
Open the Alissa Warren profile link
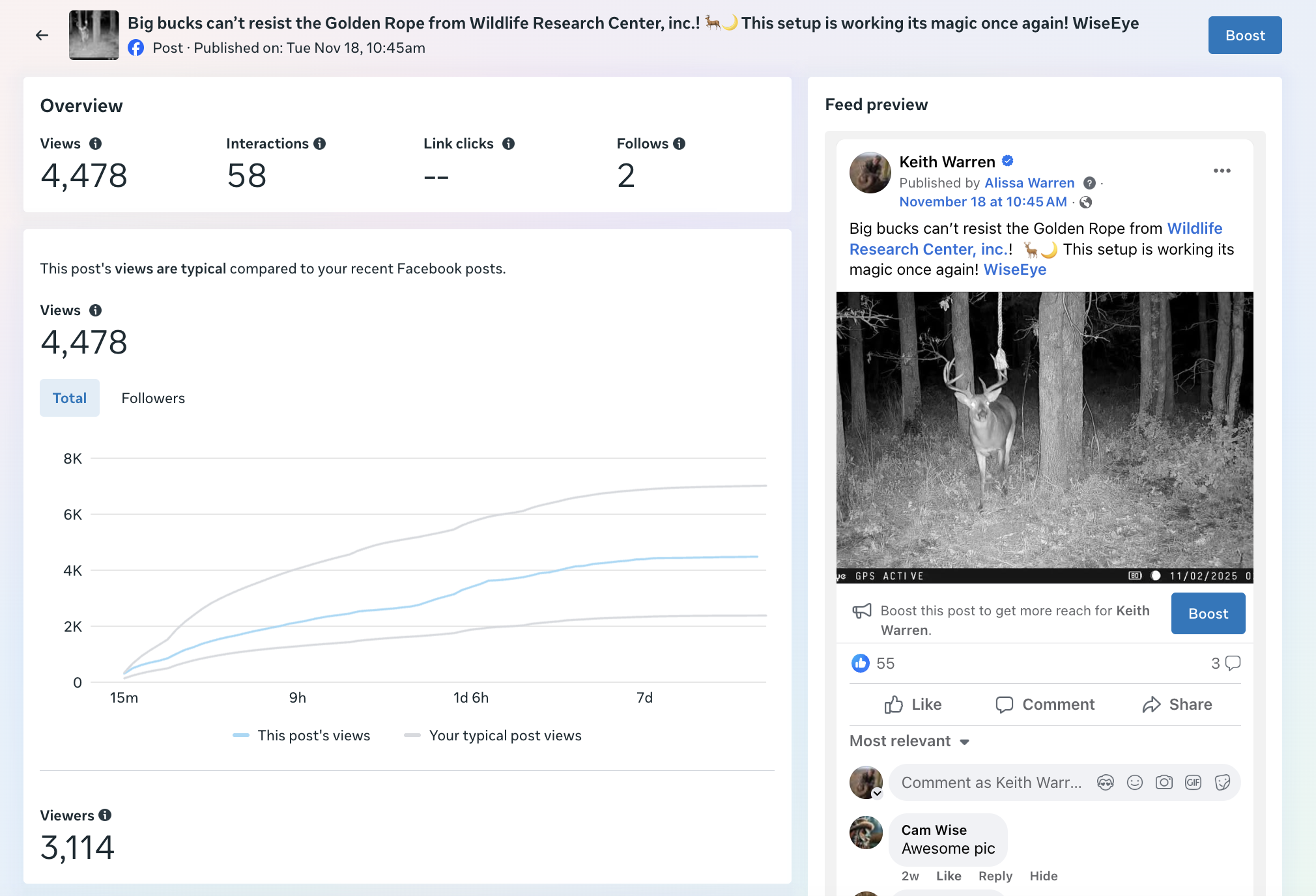coord(1029,183)
